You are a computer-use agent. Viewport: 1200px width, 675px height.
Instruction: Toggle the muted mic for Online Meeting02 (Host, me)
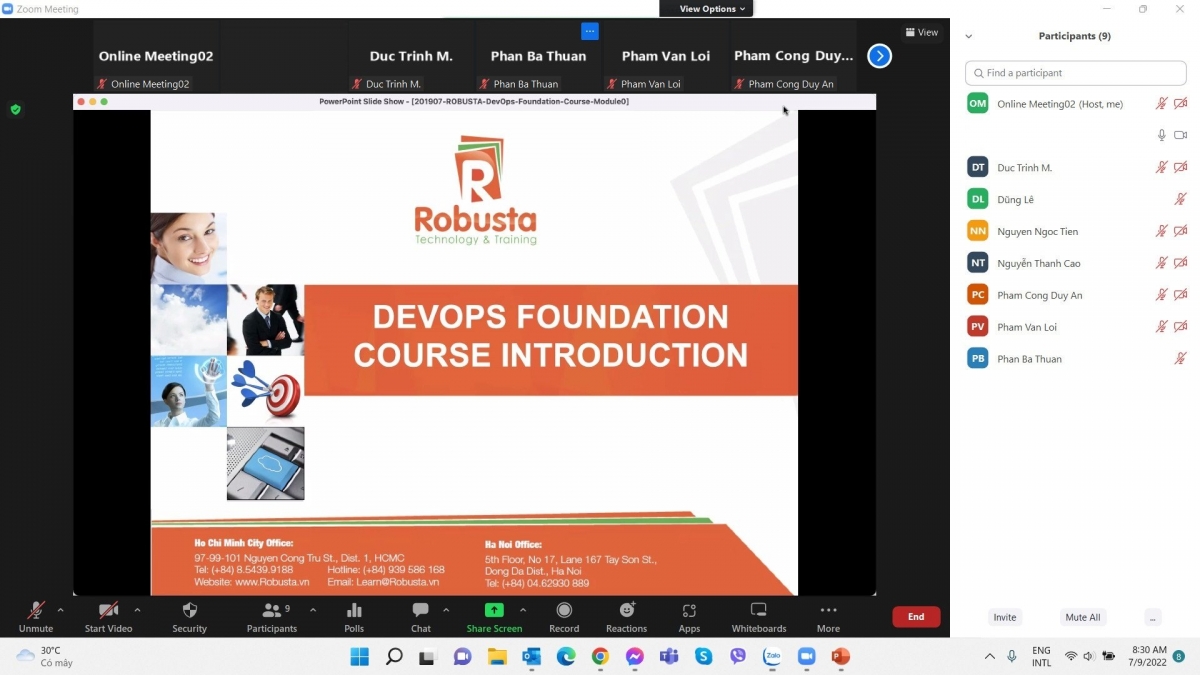coord(1162,104)
